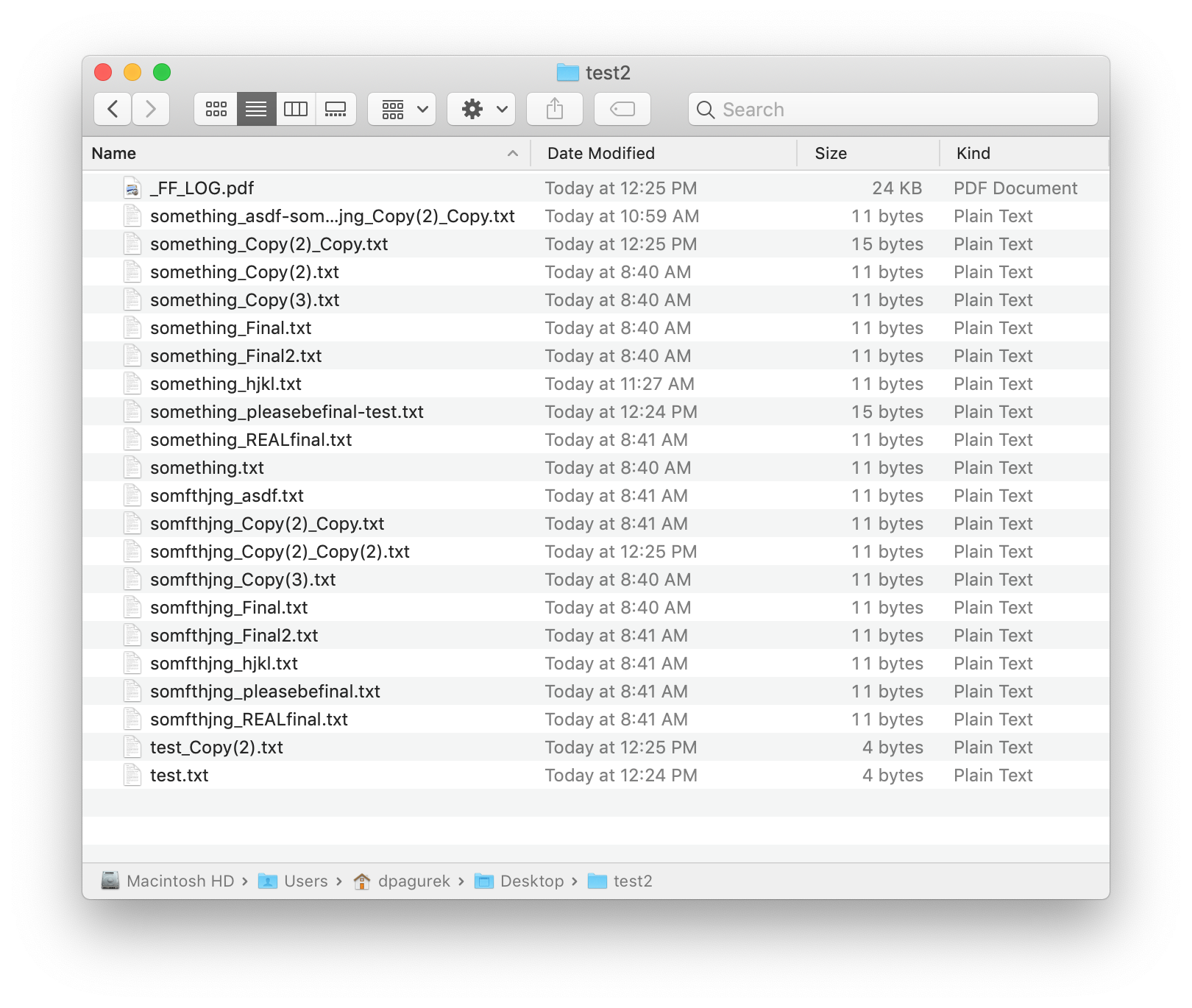
Task: Click the file icon beside somfthjng_REALfinal.txt
Action: pyautogui.click(x=132, y=720)
